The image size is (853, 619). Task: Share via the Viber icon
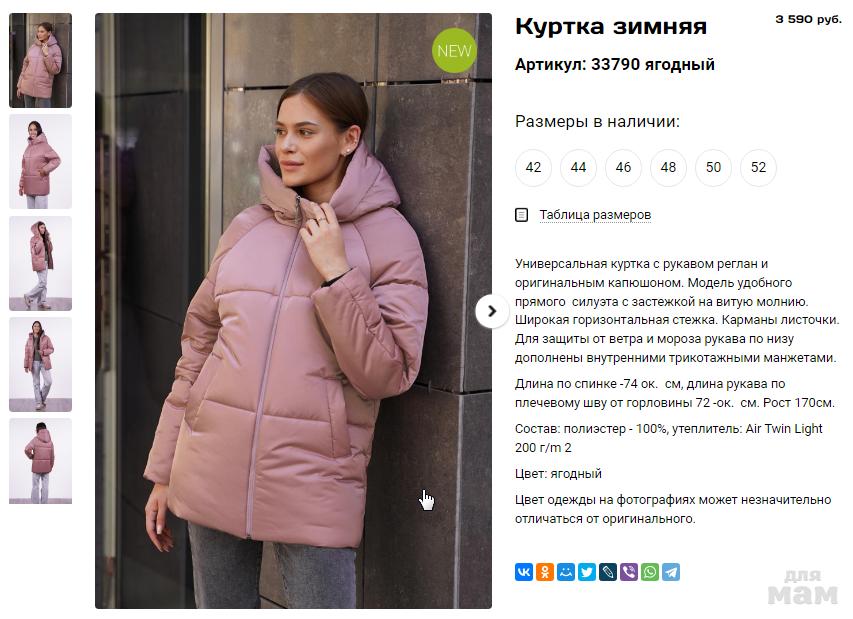[629, 572]
